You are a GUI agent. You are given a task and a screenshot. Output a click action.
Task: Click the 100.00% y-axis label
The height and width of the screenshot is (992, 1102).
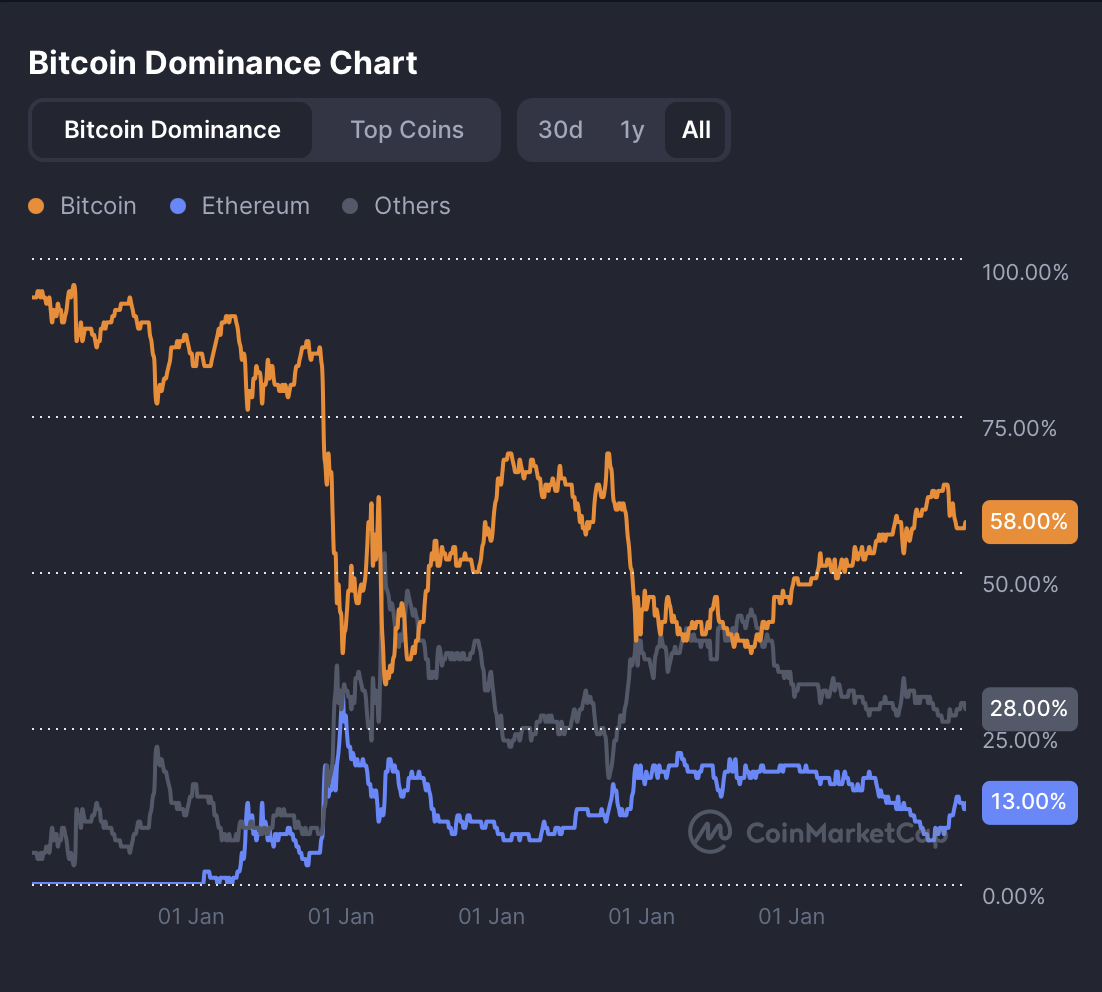(1025, 272)
